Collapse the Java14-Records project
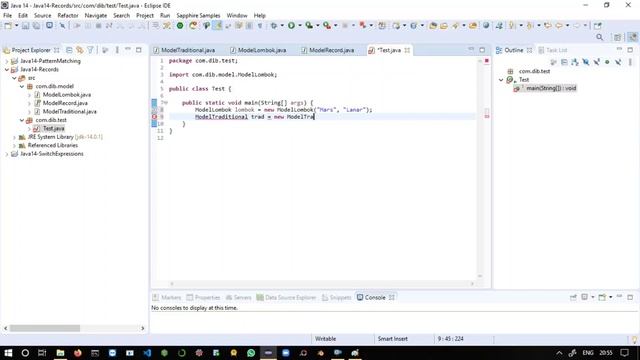Viewport: 640px width, 360px height. click(x=7, y=69)
